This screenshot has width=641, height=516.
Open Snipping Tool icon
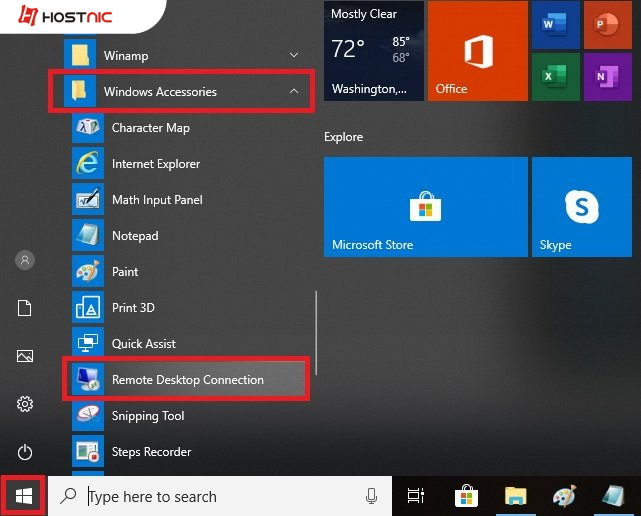pyautogui.click(x=88, y=415)
